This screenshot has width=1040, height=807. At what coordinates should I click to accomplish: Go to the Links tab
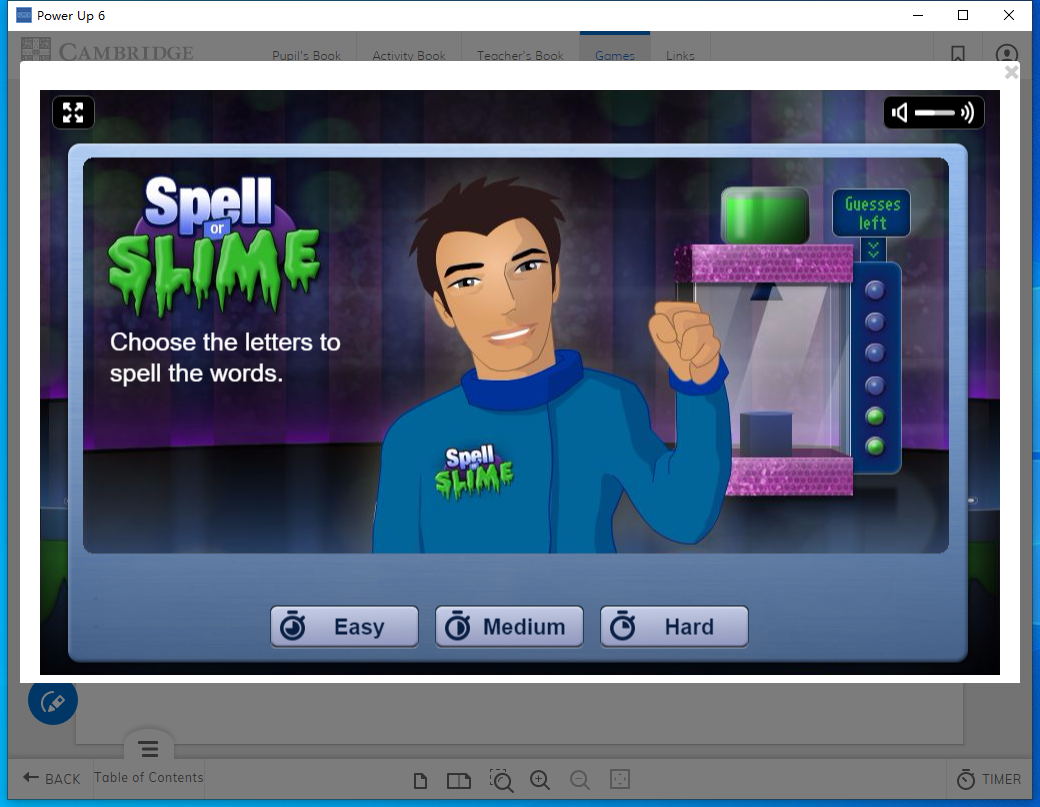point(680,56)
